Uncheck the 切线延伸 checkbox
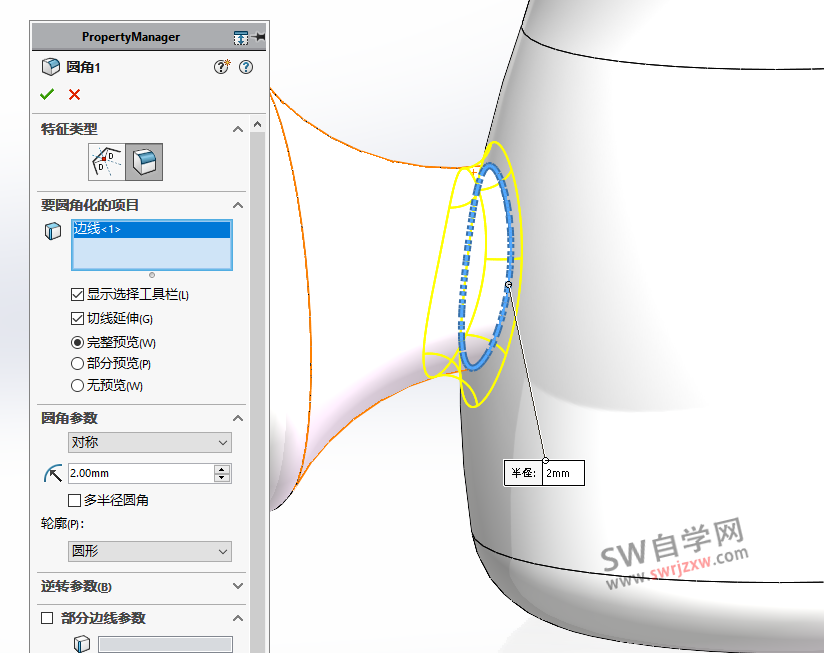The width and height of the screenshot is (824, 653). 78,319
